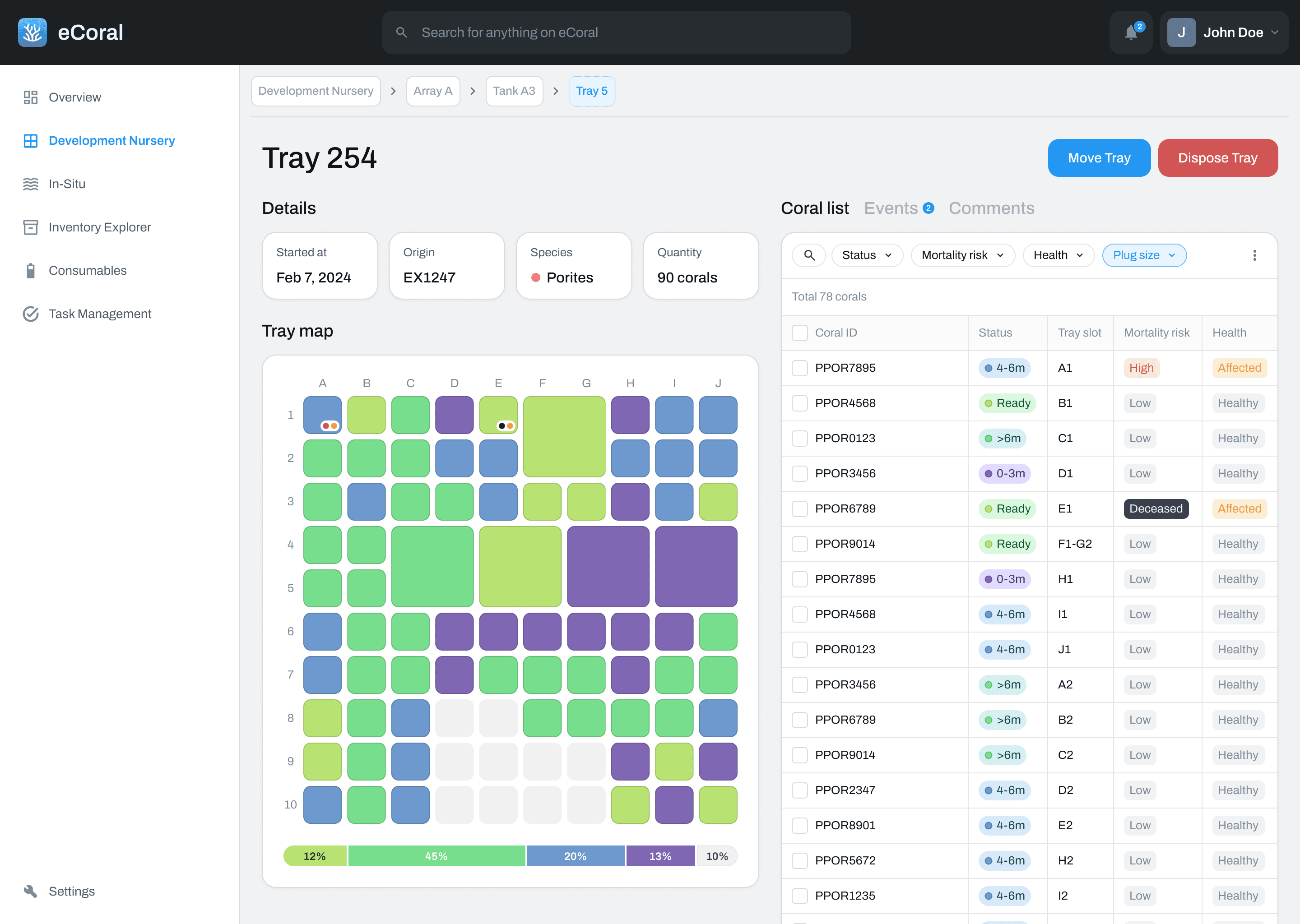Open the In-Situ waves icon

tap(31, 184)
